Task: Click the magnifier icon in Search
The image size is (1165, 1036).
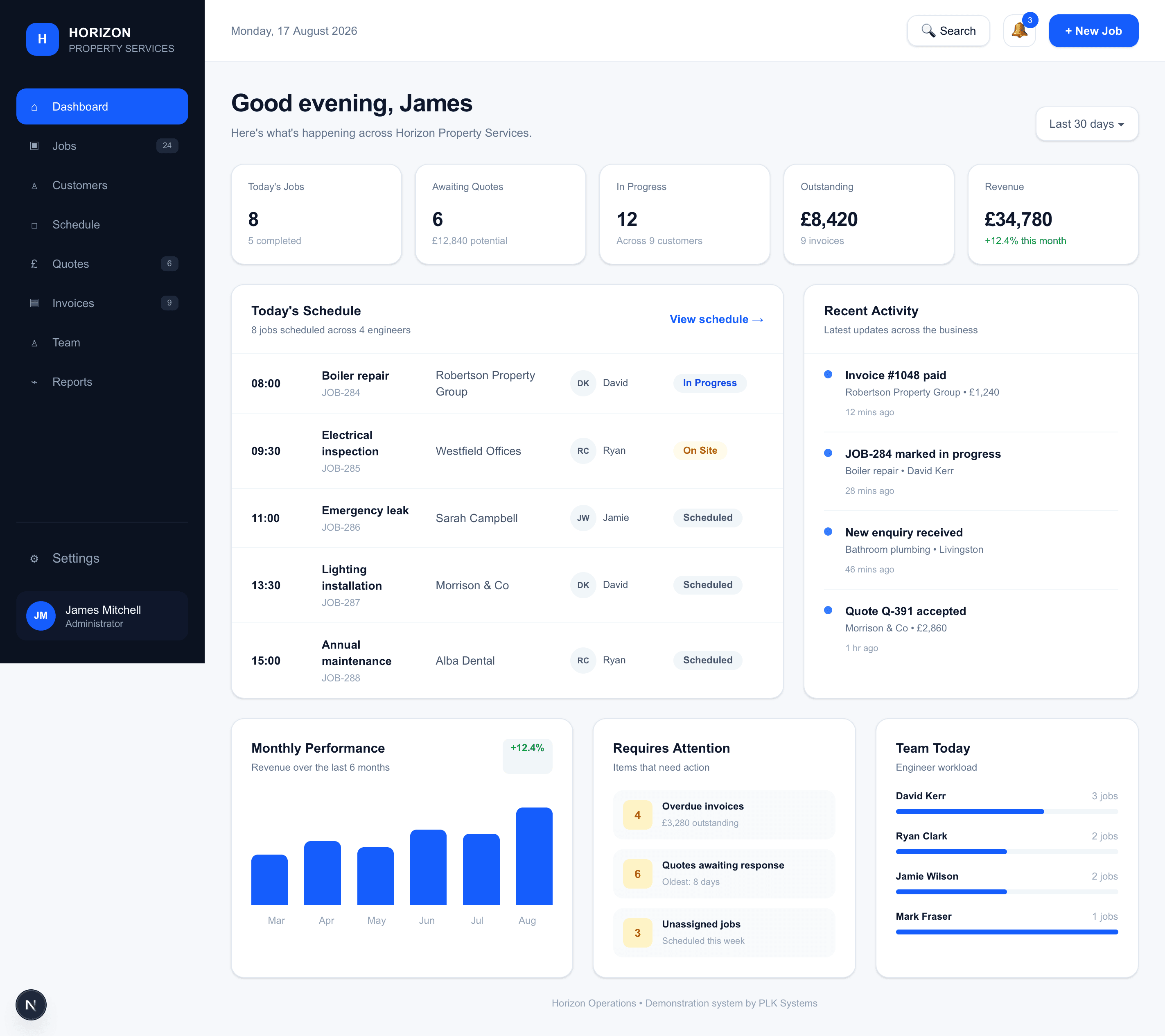Action: [928, 31]
